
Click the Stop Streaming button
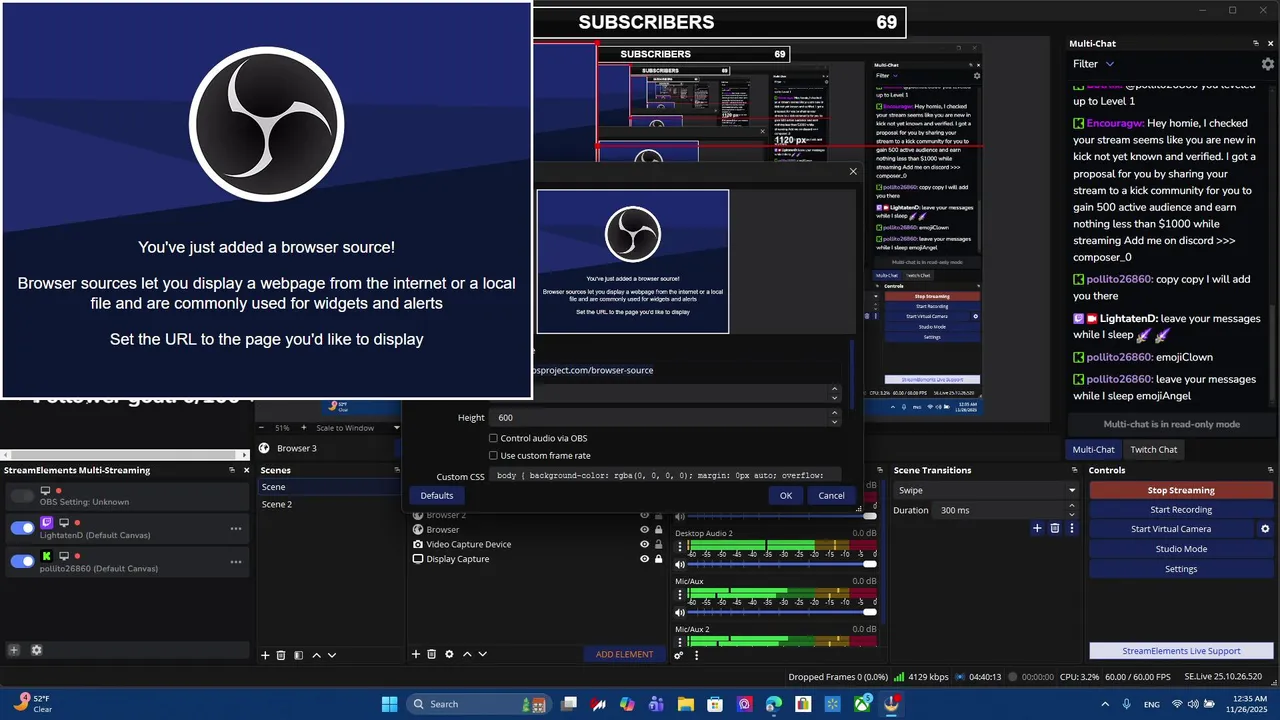click(1181, 490)
